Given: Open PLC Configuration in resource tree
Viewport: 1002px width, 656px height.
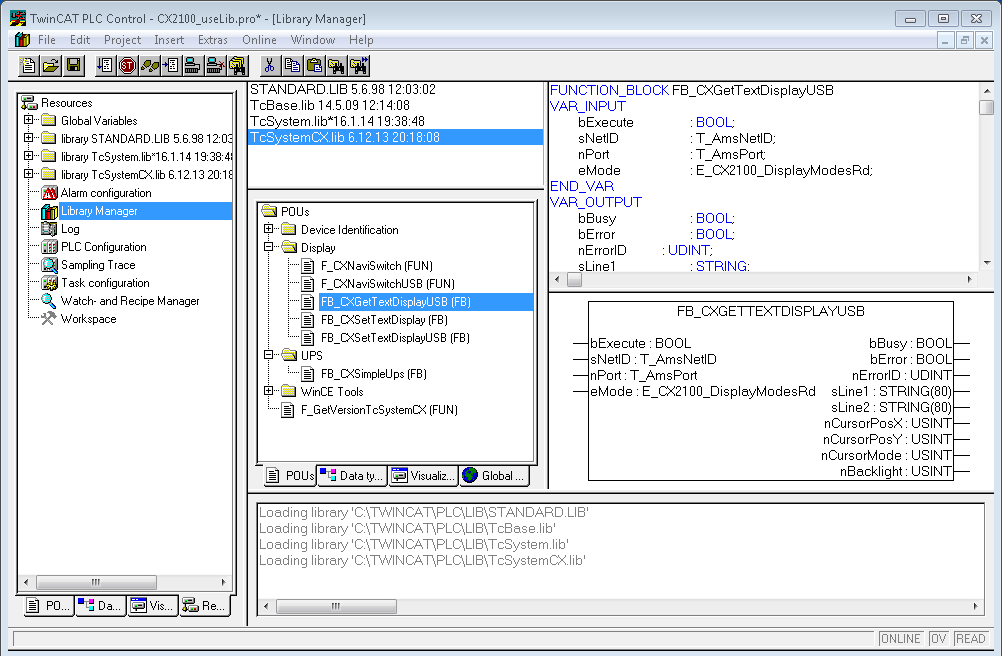Looking at the screenshot, I should click(103, 247).
